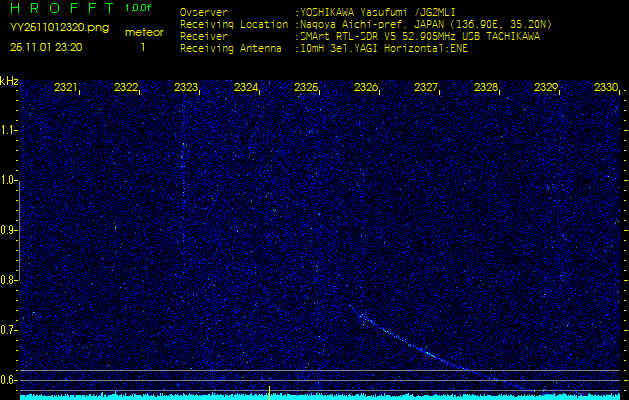
Task: Select the 2323 time tick label
Action: click(x=186, y=88)
